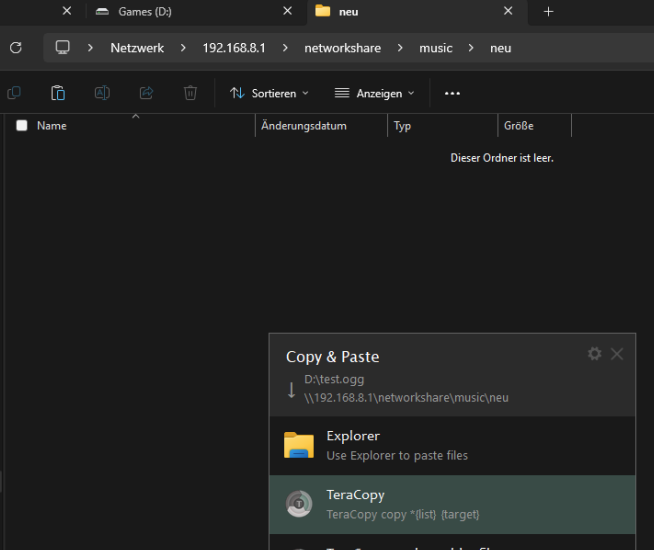Toggle the select-all checkbox beside Name

tap(22, 126)
